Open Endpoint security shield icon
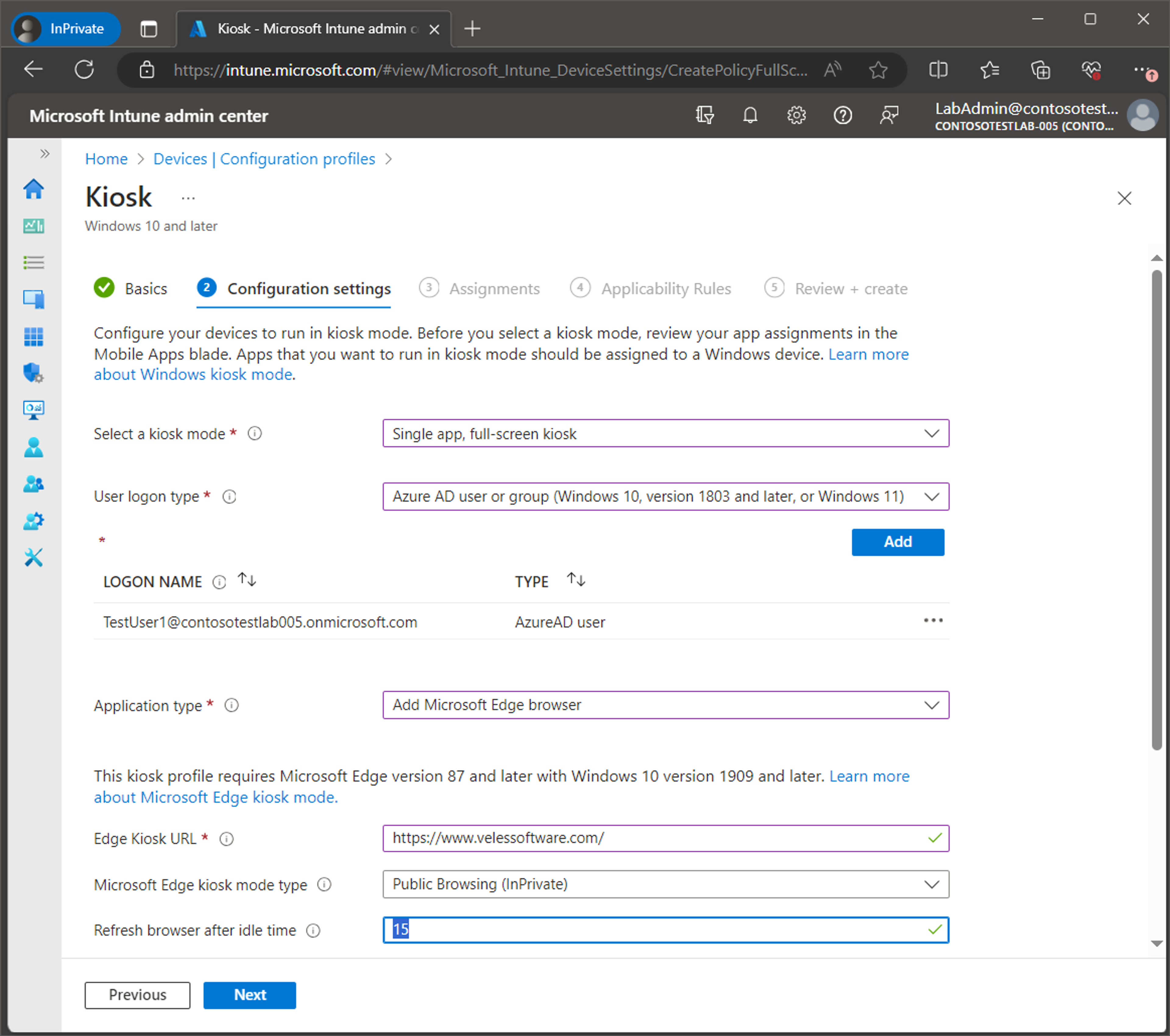The image size is (1170, 1036). (34, 373)
